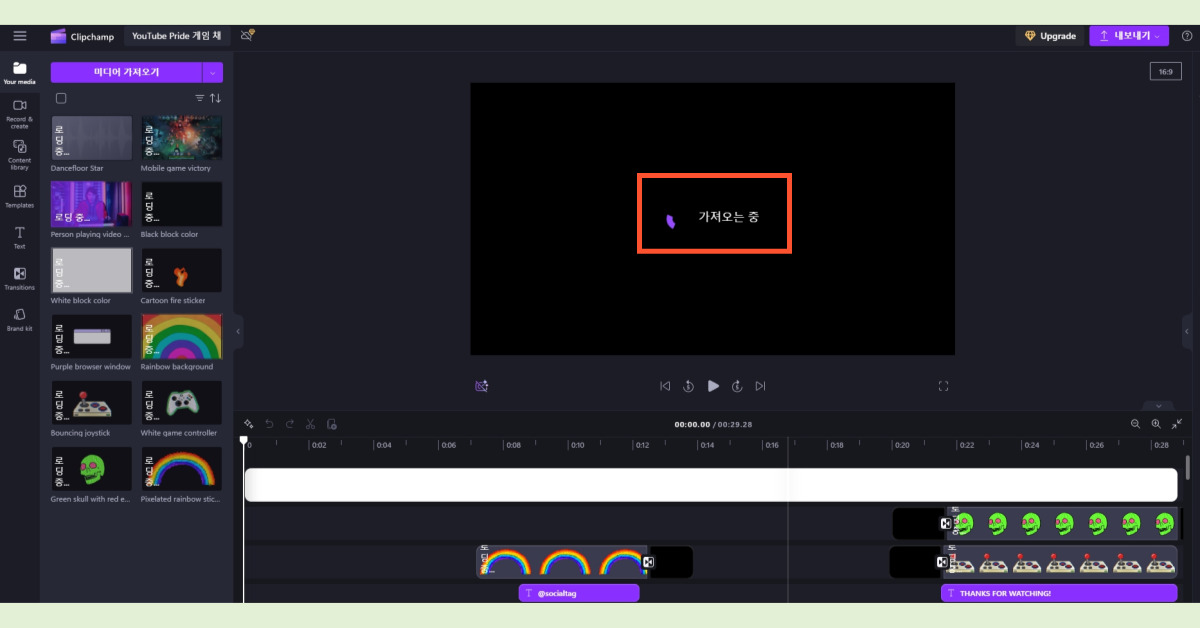Select THANKS FOR WATCHING text clip

tap(1059, 593)
